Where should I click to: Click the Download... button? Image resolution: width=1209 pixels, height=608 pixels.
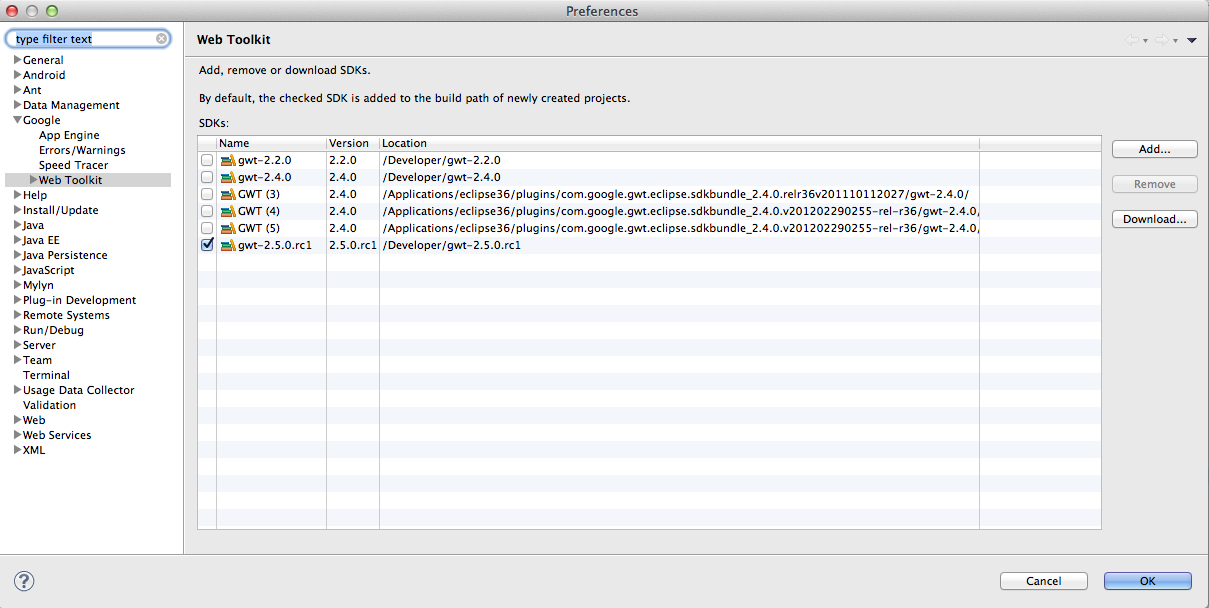tap(1155, 219)
